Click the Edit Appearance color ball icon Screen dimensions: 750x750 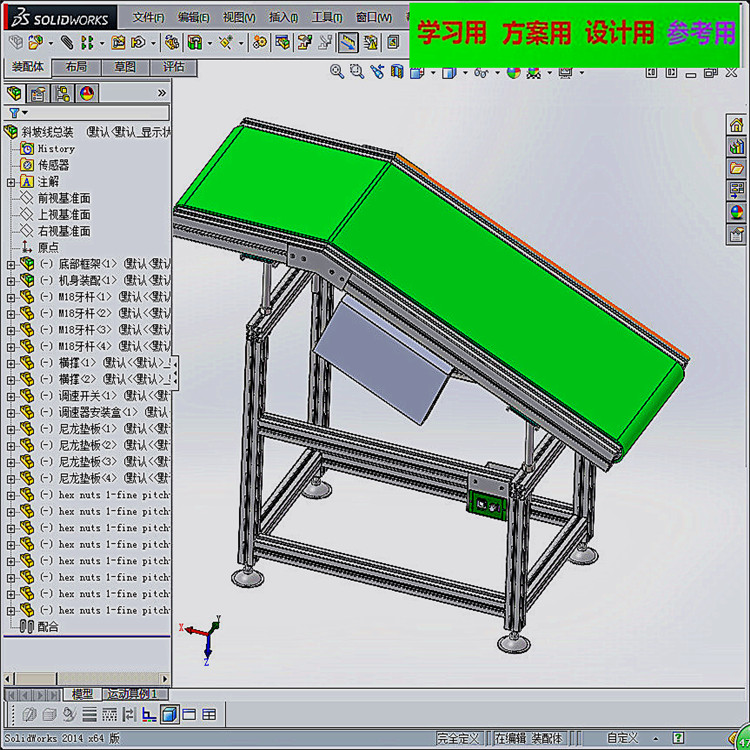[514, 72]
